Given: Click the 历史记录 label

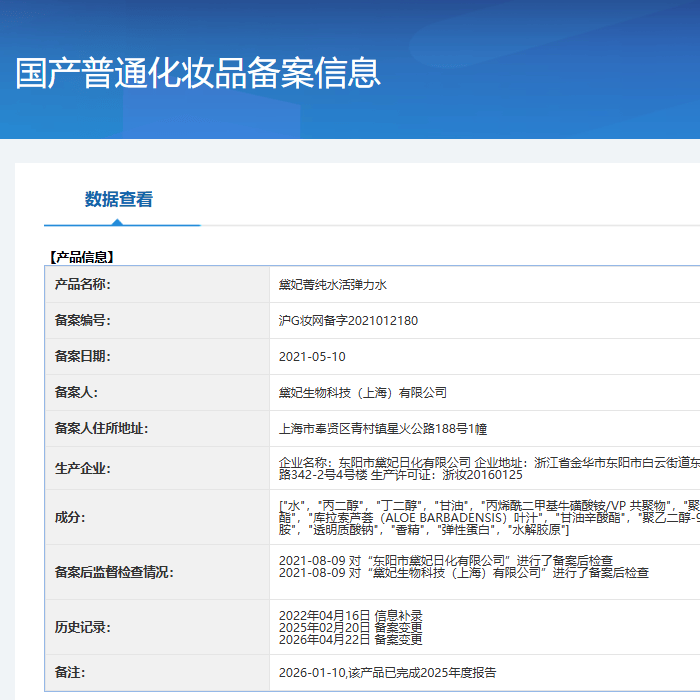Looking at the screenshot, I should (x=82, y=627).
